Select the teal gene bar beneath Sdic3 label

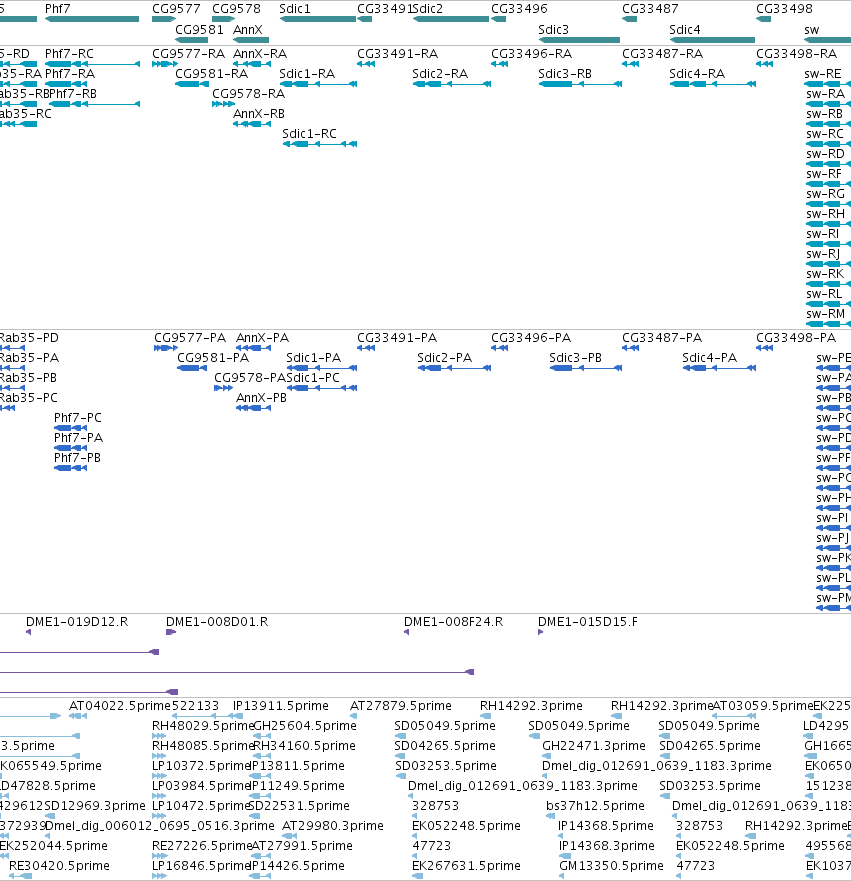tap(579, 40)
